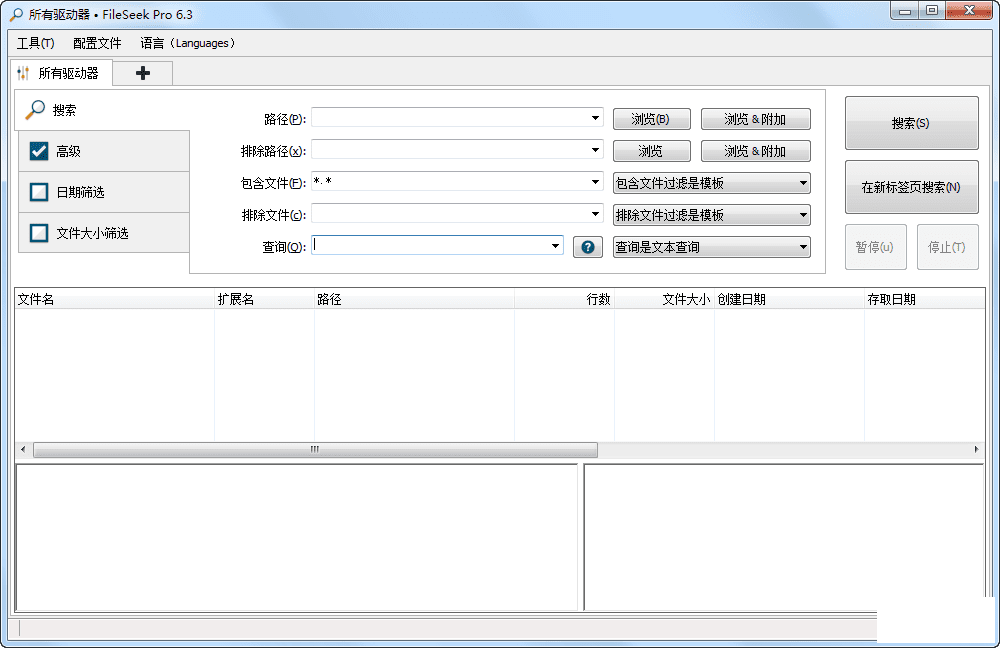This screenshot has width=1000, height=648.
Task: Click the horizontal scrollbar under results list
Action: 315,450
